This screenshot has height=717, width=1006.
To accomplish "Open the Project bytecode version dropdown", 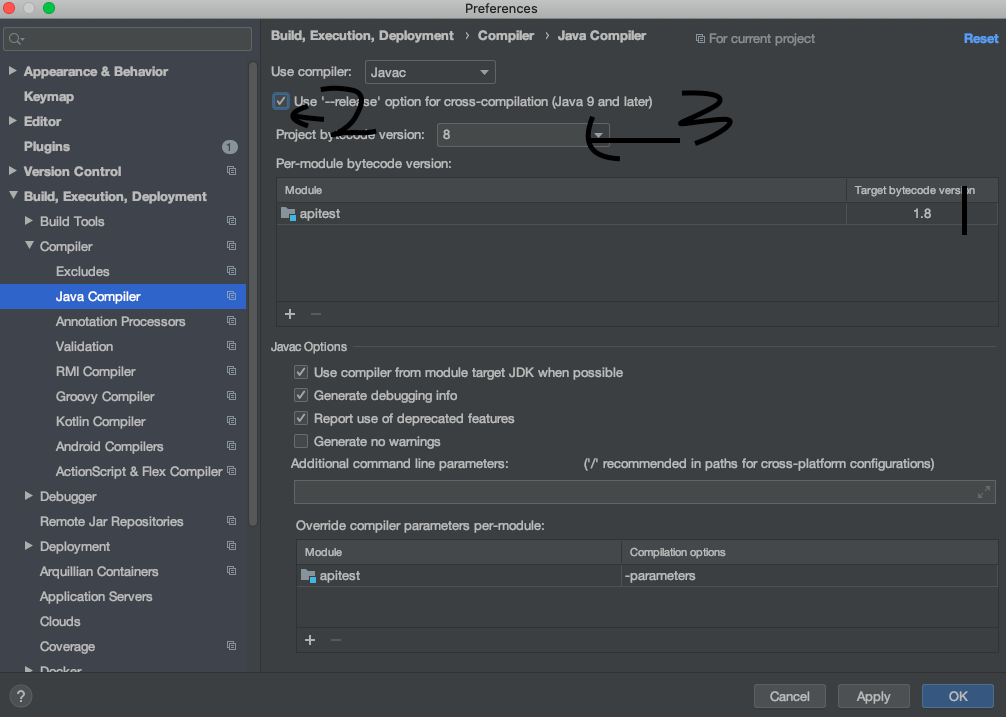I will 523,135.
